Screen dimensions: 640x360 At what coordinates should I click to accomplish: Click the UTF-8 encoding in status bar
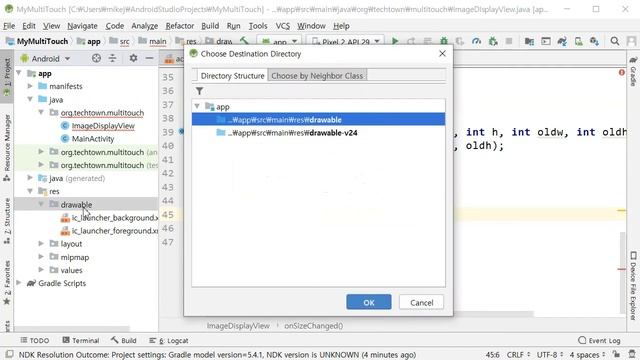[x=550, y=355]
